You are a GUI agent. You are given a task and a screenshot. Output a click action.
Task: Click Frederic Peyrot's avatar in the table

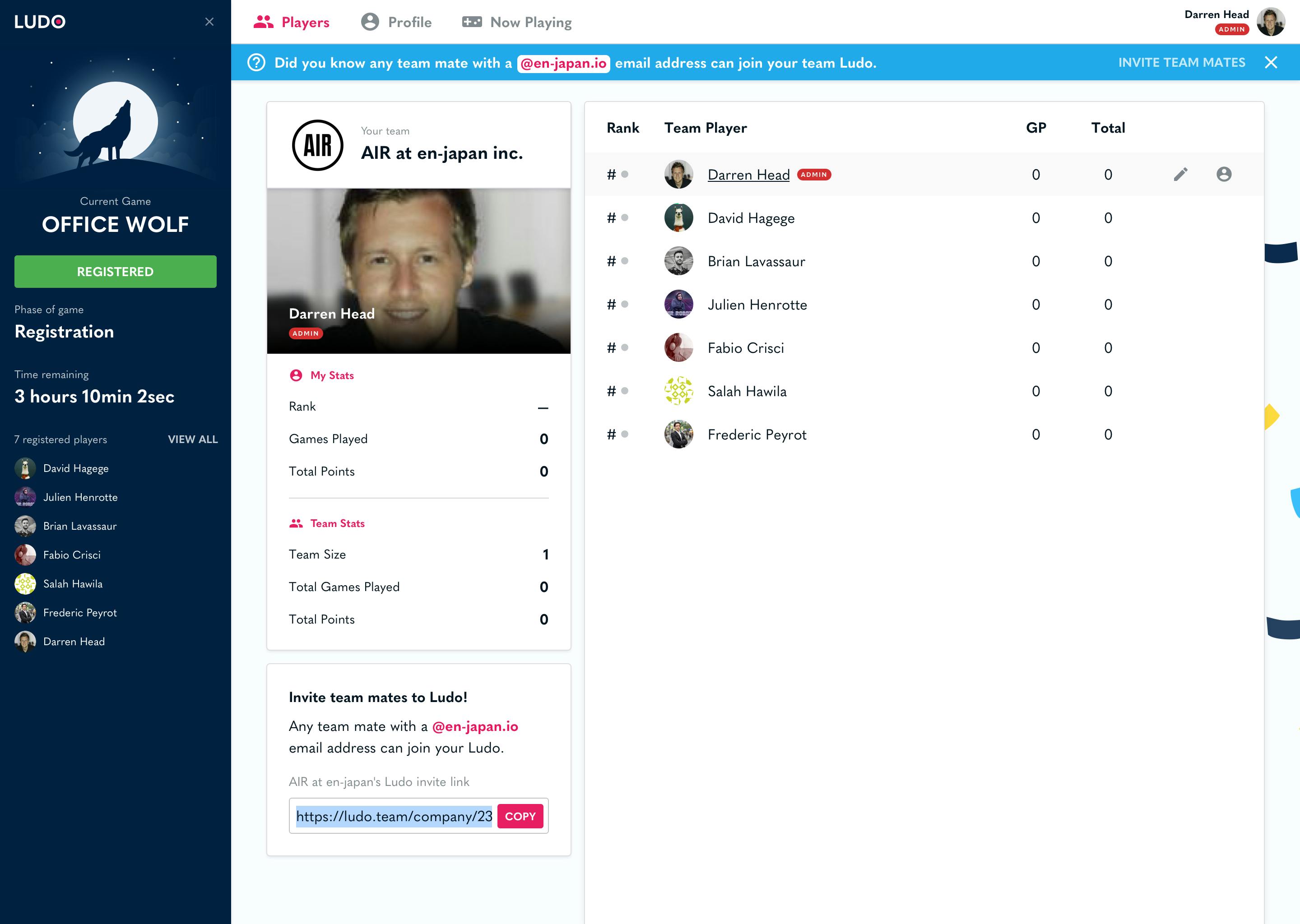tap(678, 434)
